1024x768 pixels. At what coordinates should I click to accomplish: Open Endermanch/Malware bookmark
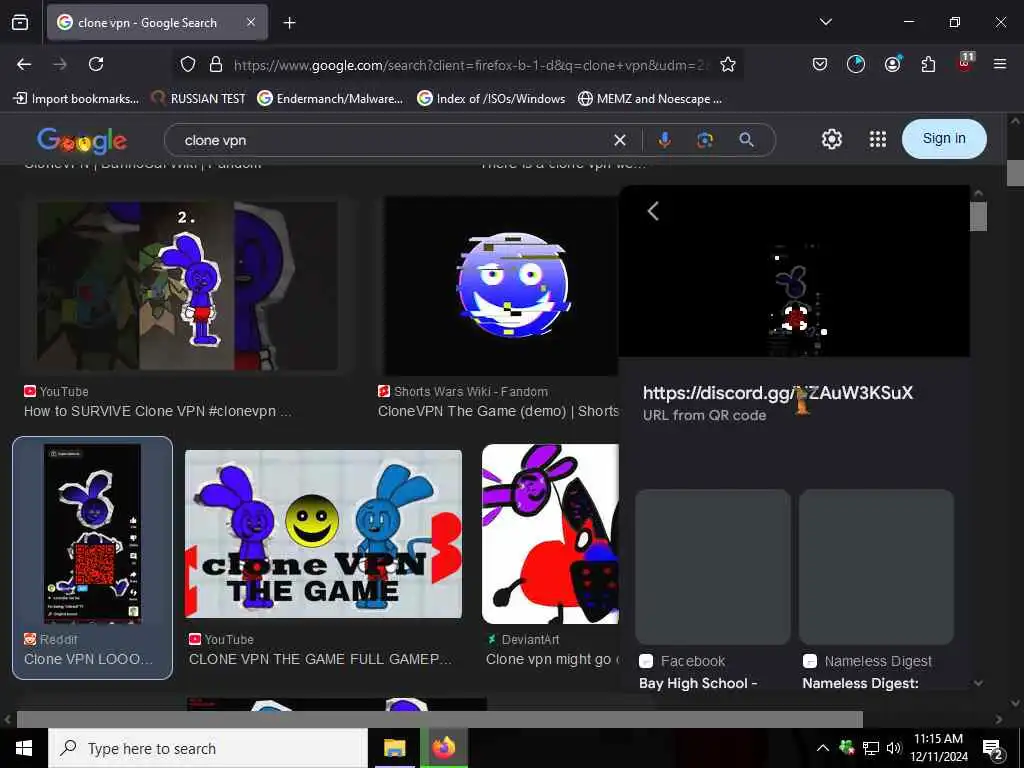pos(330,99)
